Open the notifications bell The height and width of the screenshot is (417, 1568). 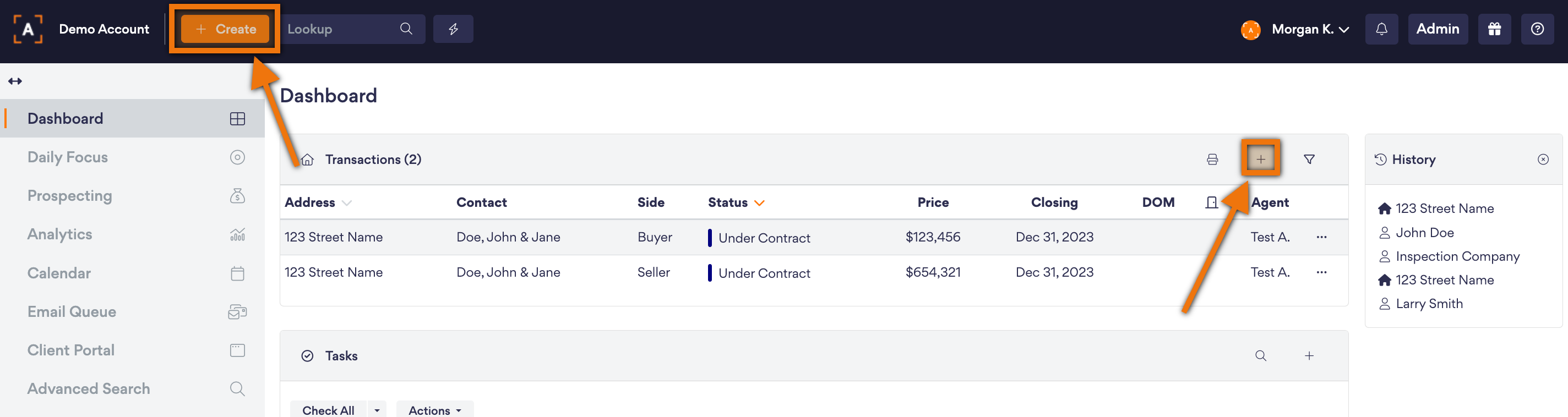(1381, 29)
